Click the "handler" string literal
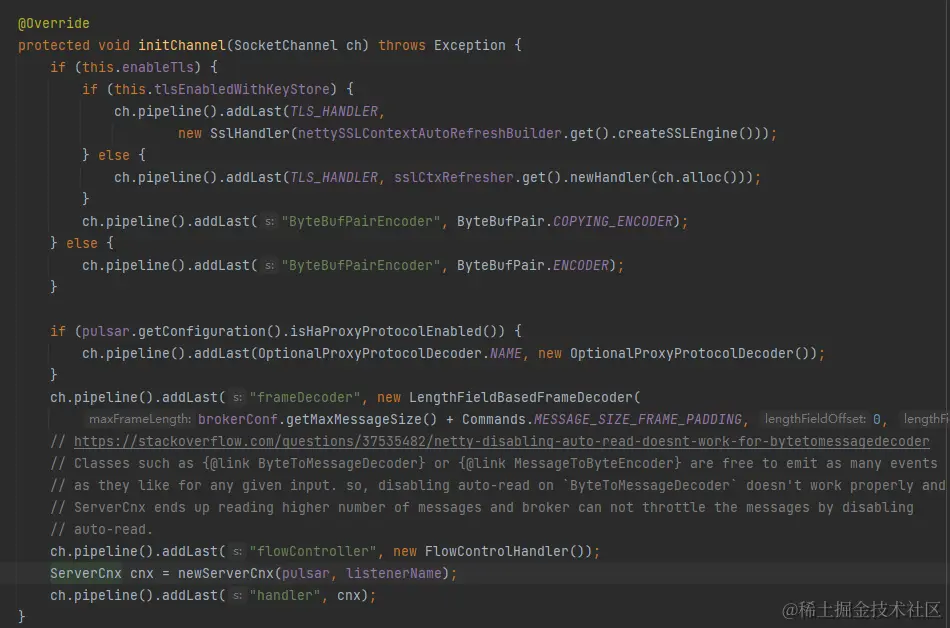950x628 pixels. tap(285, 596)
